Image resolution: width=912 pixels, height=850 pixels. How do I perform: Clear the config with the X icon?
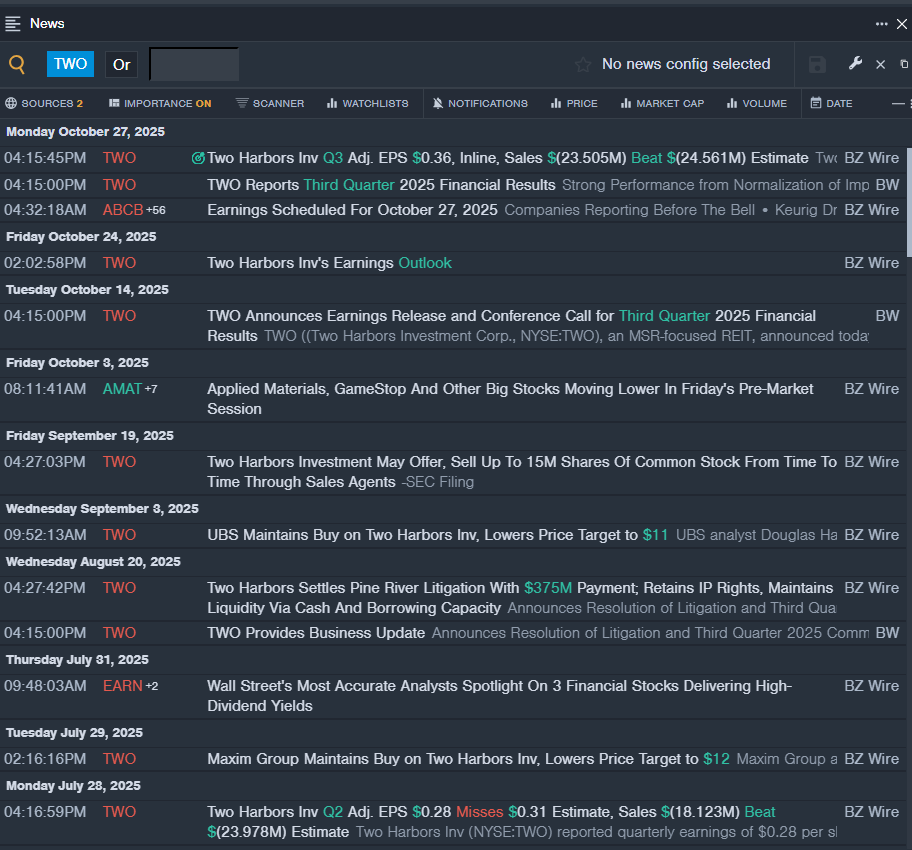coord(880,65)
